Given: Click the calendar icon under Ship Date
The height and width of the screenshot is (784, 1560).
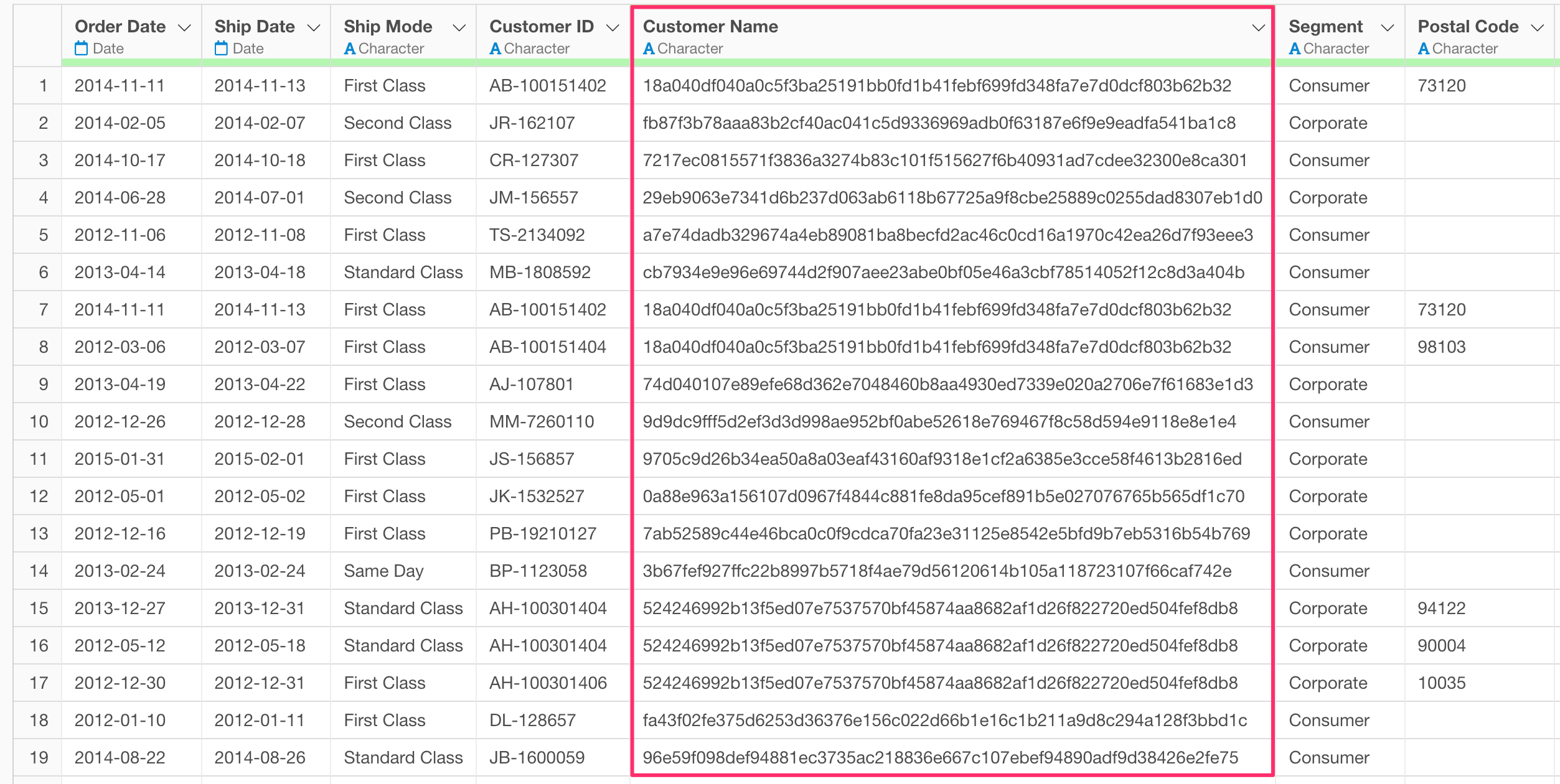Looking at the screenshot, I should [221, 48].
